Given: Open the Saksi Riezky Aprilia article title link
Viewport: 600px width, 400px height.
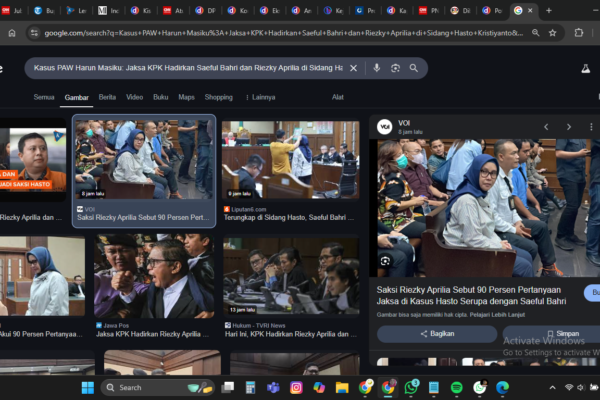Looking at the screenshot, I should click(471, 296).
